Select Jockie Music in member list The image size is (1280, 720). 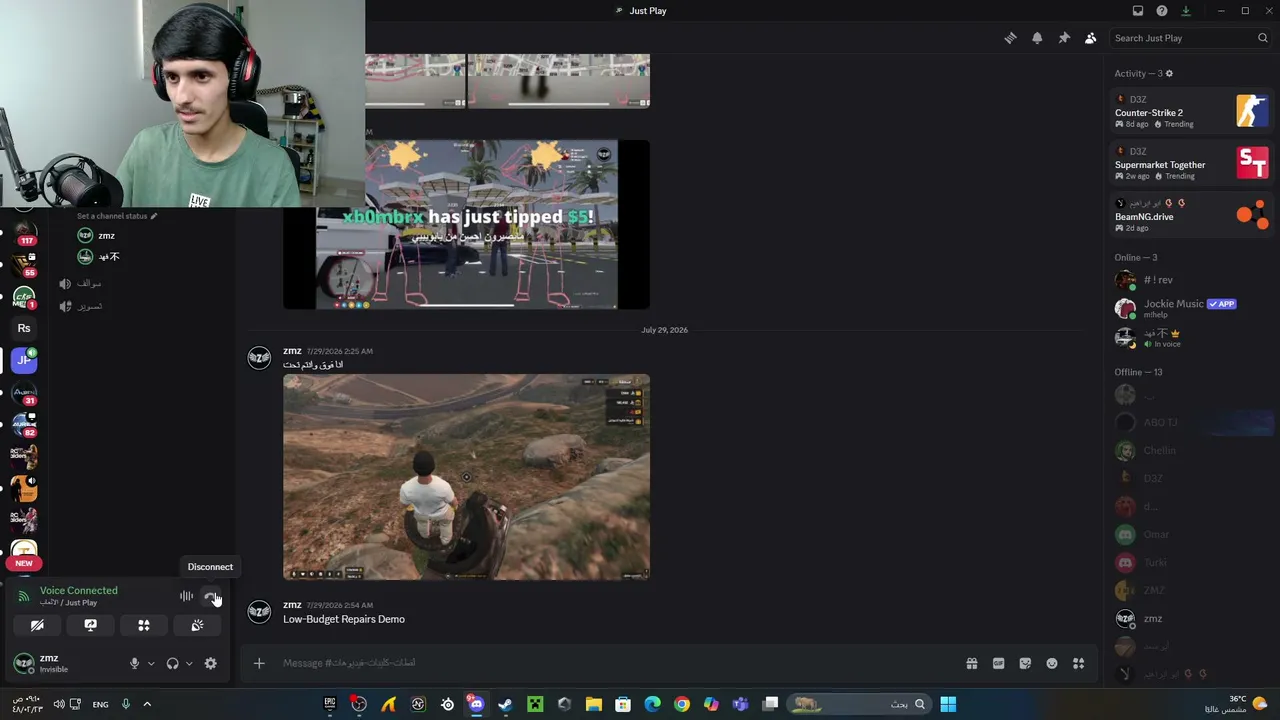pyautogui.click(x=1191, y=308)
